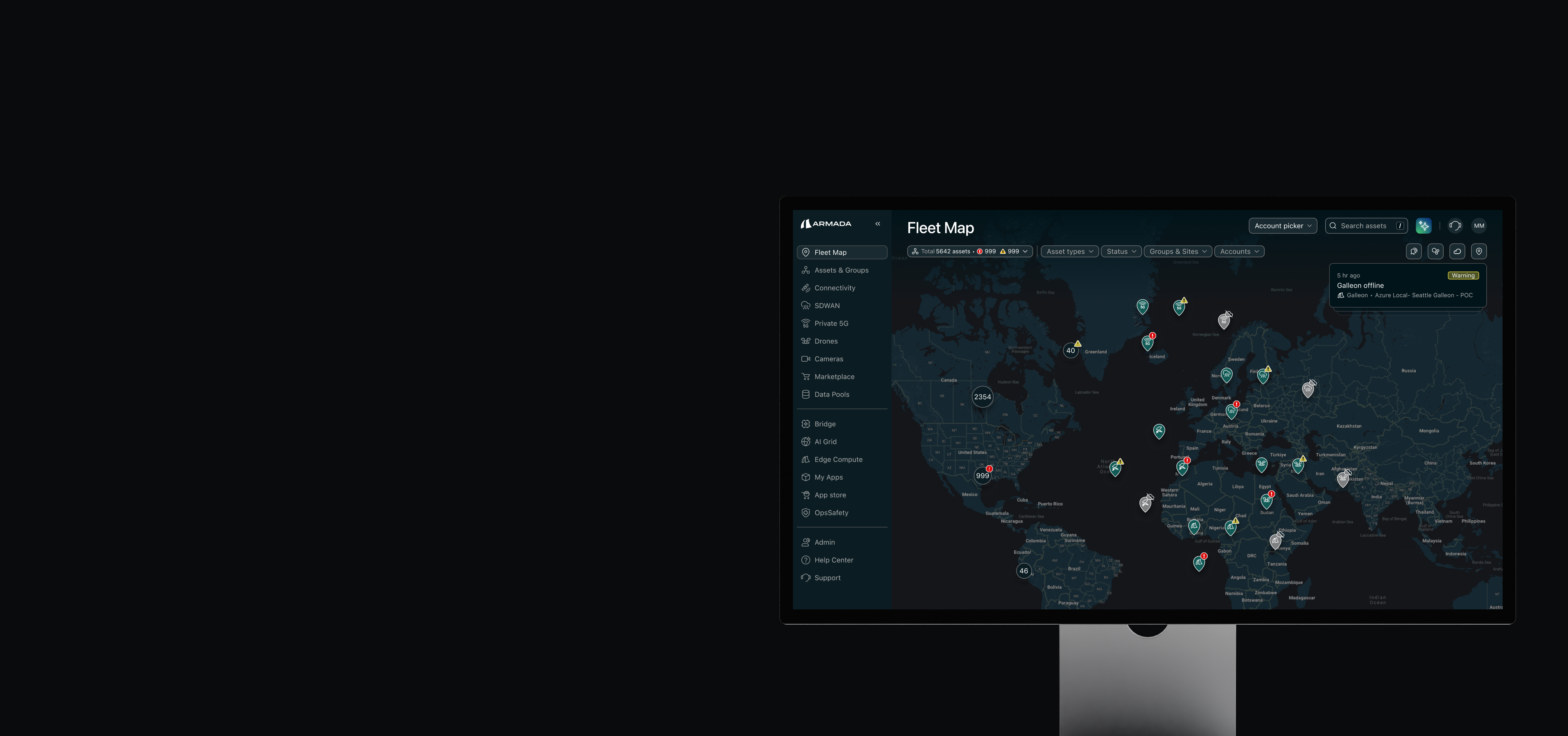This screenshot has width=1568, height=736.
Task: Open the SDWAN warning pin over Finland
Action: pos(1264,375)
